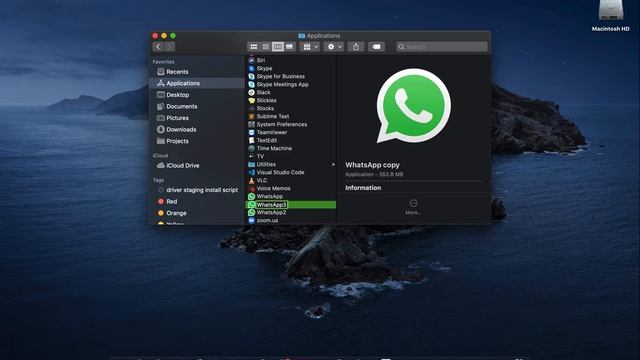Click the Edit Tags toolbar button

[376, 47]
